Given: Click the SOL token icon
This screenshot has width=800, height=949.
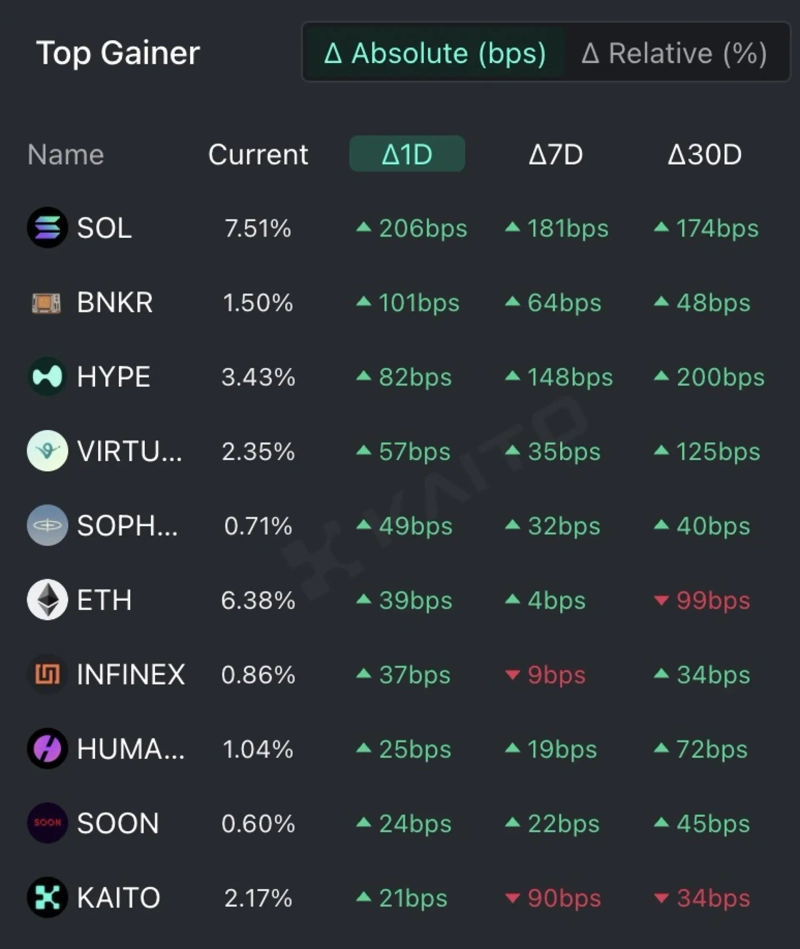Looking at the screenshot, I should pyautogui.click(x=47, y=228).
